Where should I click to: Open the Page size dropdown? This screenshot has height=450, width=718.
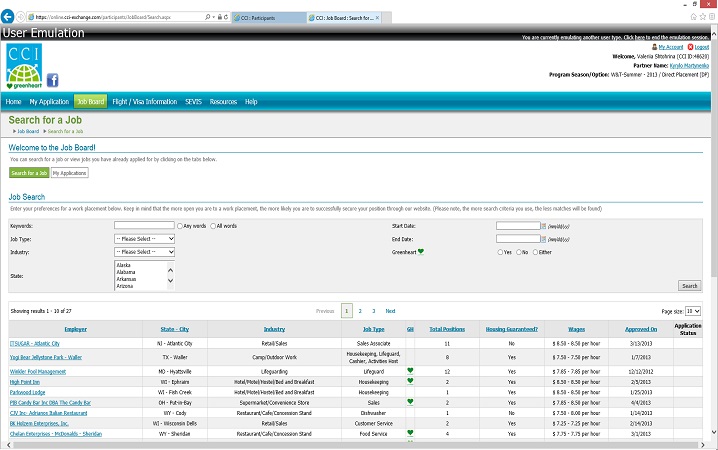pyautogui.click(x=693, y=311)
